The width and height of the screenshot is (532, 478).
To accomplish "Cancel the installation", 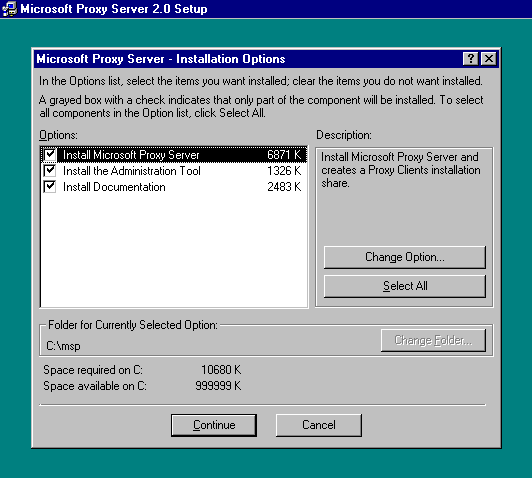I will point(319,425).
